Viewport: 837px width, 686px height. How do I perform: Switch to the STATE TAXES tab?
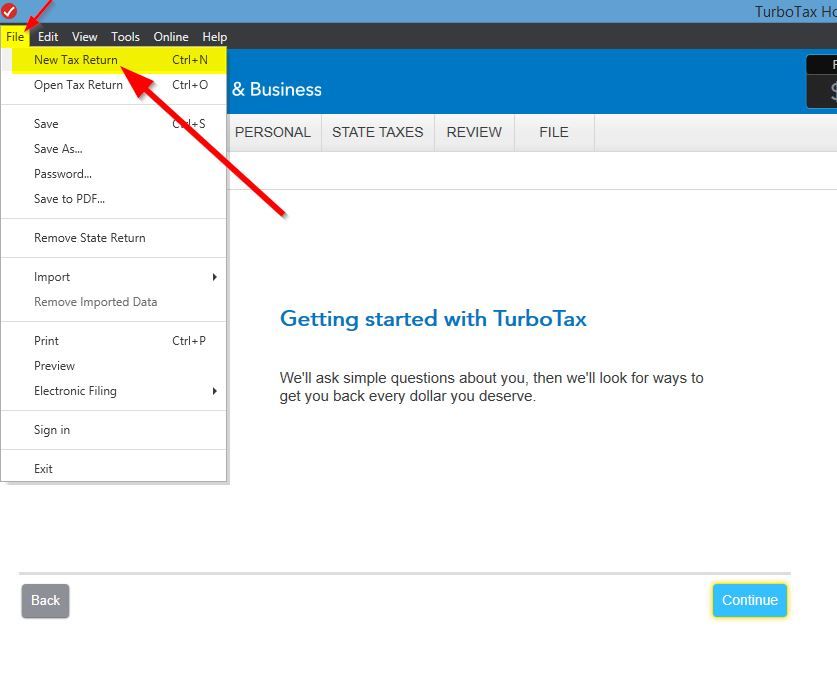coord(378,132)
